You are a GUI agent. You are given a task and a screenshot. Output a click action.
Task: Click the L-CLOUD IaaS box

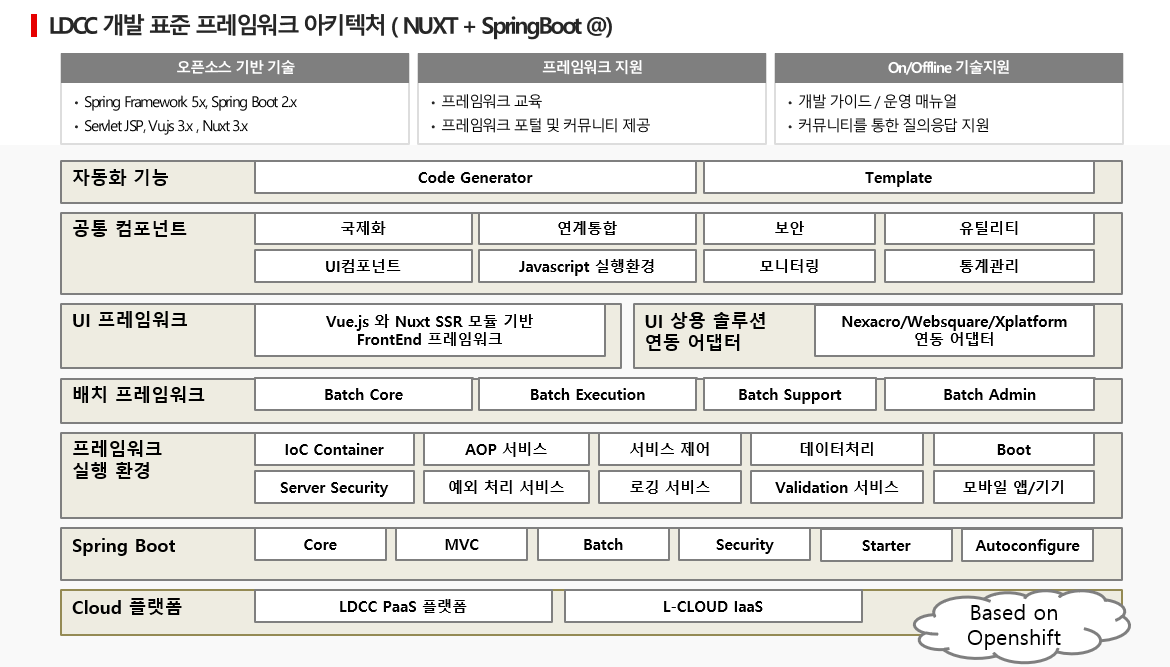point(713,607)
